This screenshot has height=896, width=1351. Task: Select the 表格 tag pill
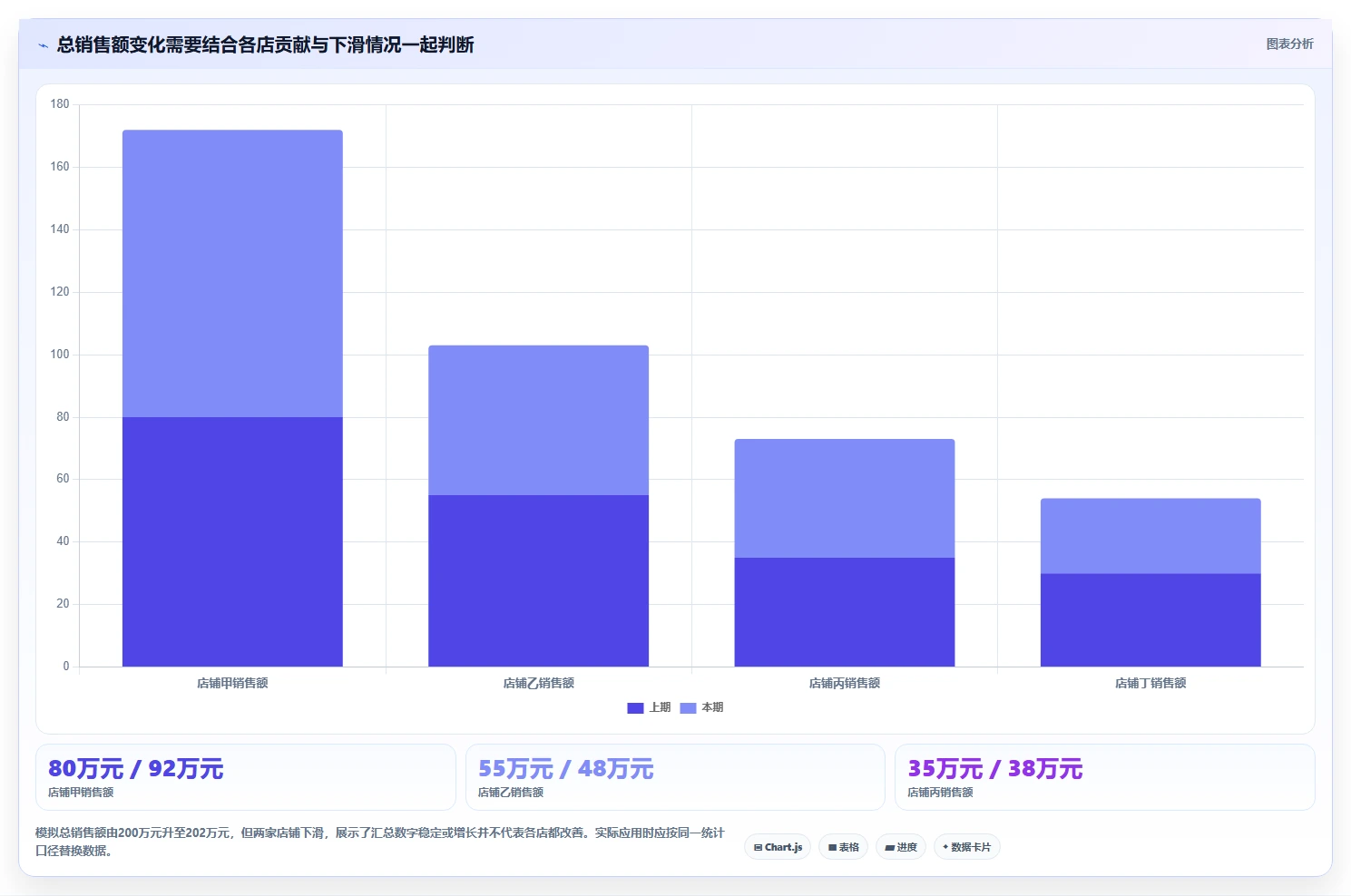(843, 847)
